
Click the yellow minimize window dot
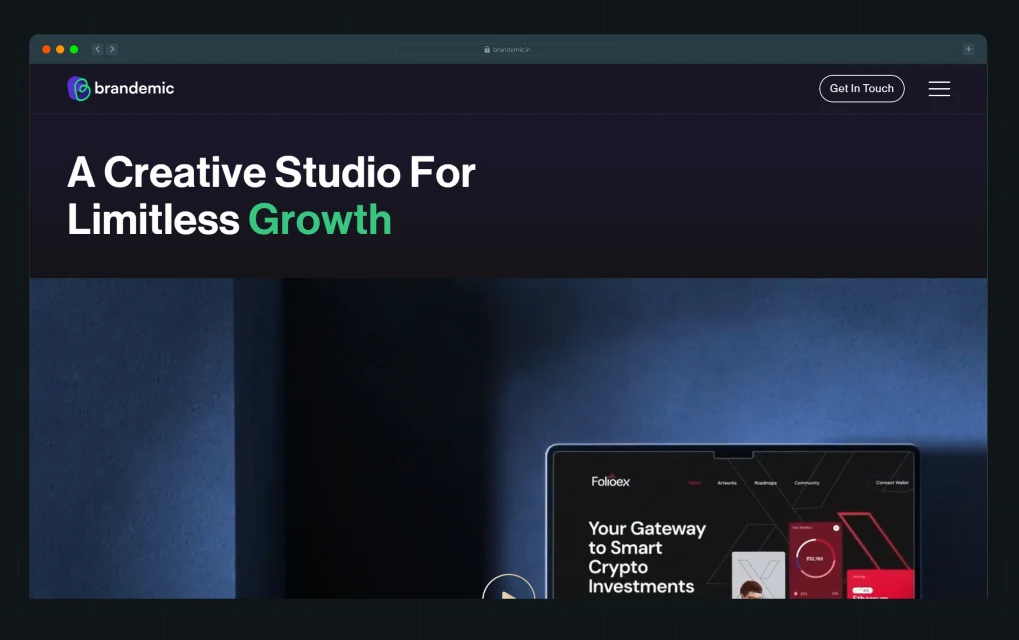(60, 49)
